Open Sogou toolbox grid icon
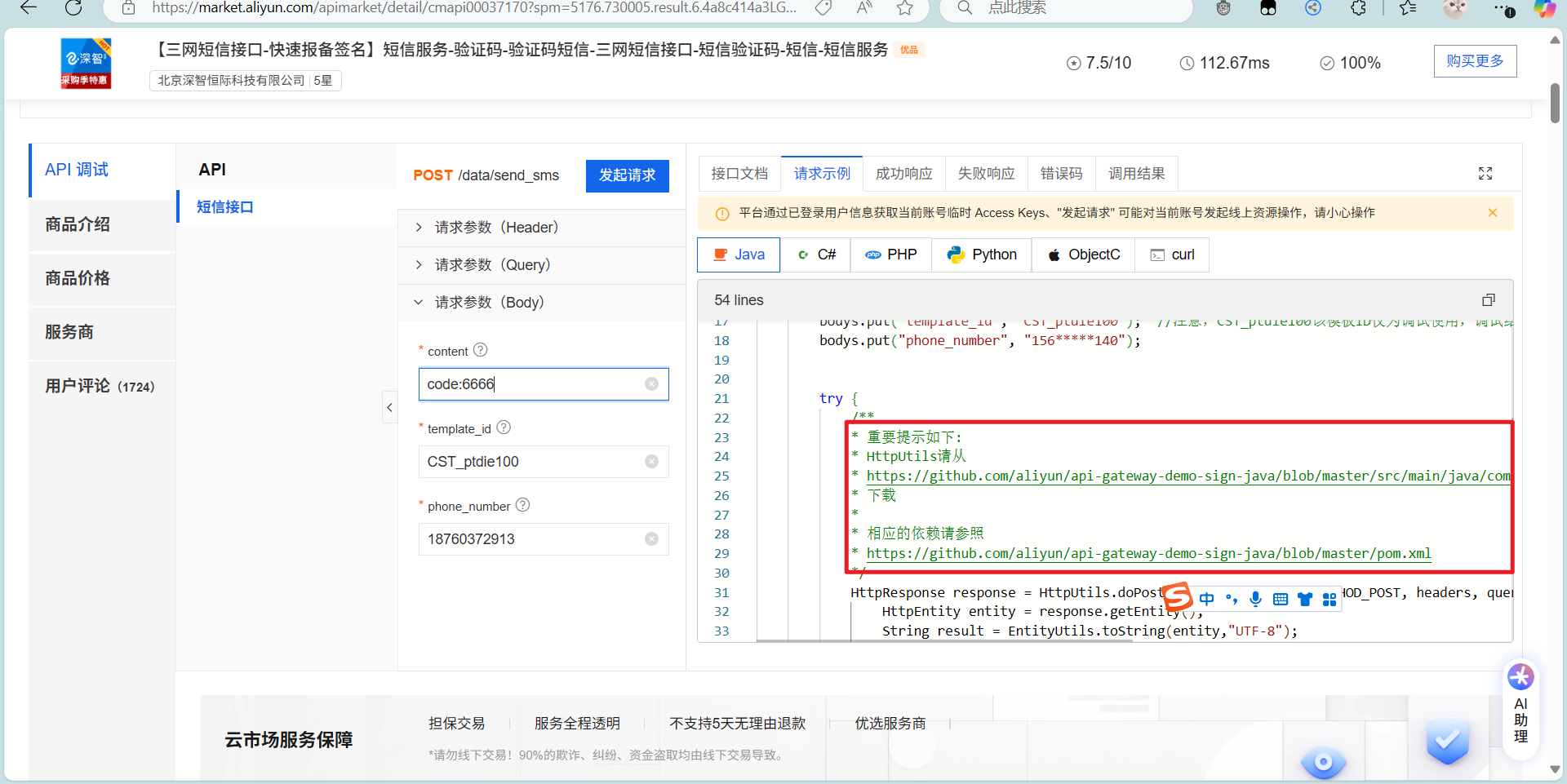 coord(1330,599)
